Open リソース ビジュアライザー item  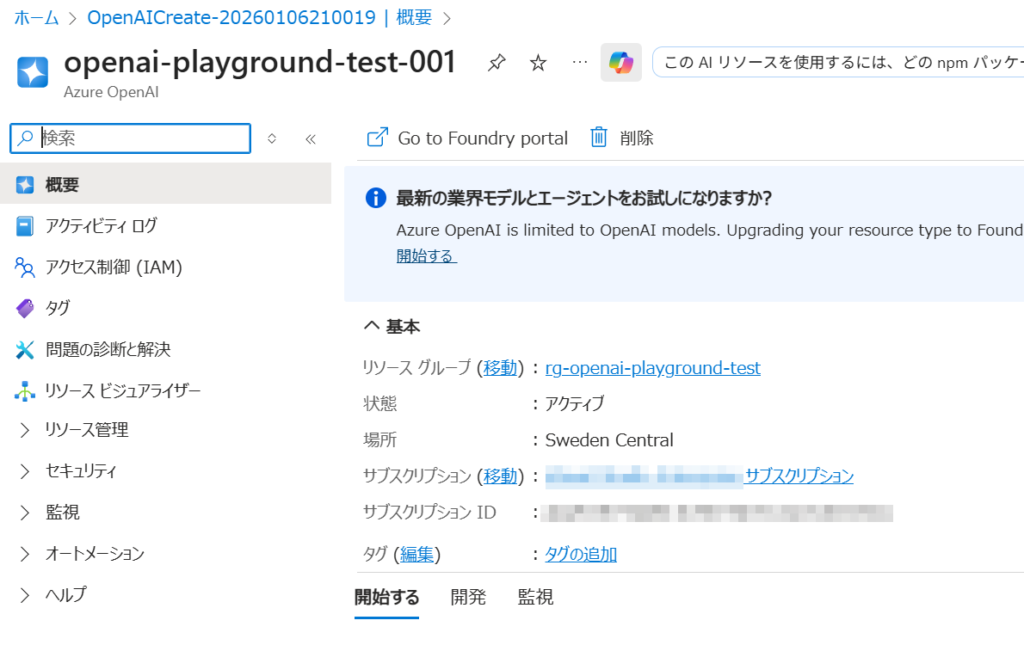point(122,390)
